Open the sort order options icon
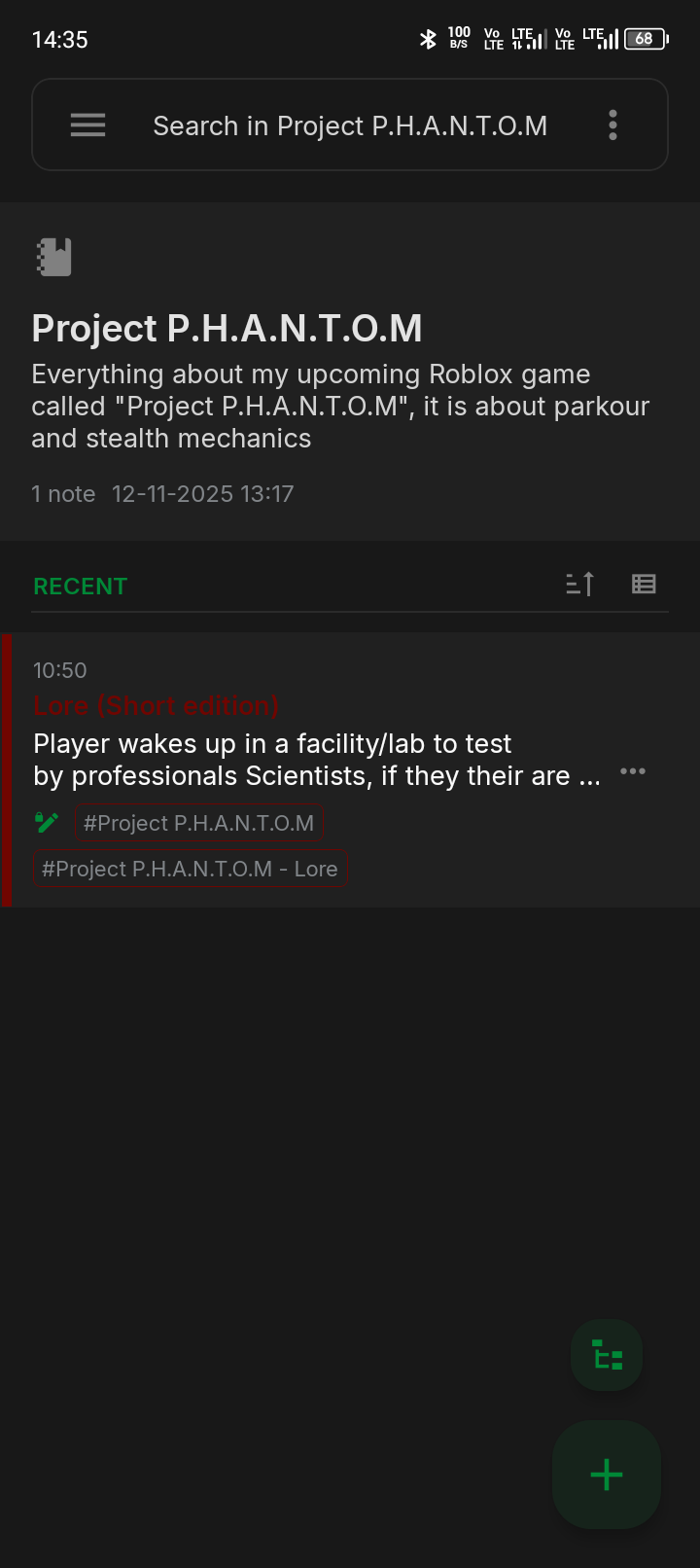Screen dimensions: 700x1568 pyautogui.click(x=579, y=584)
